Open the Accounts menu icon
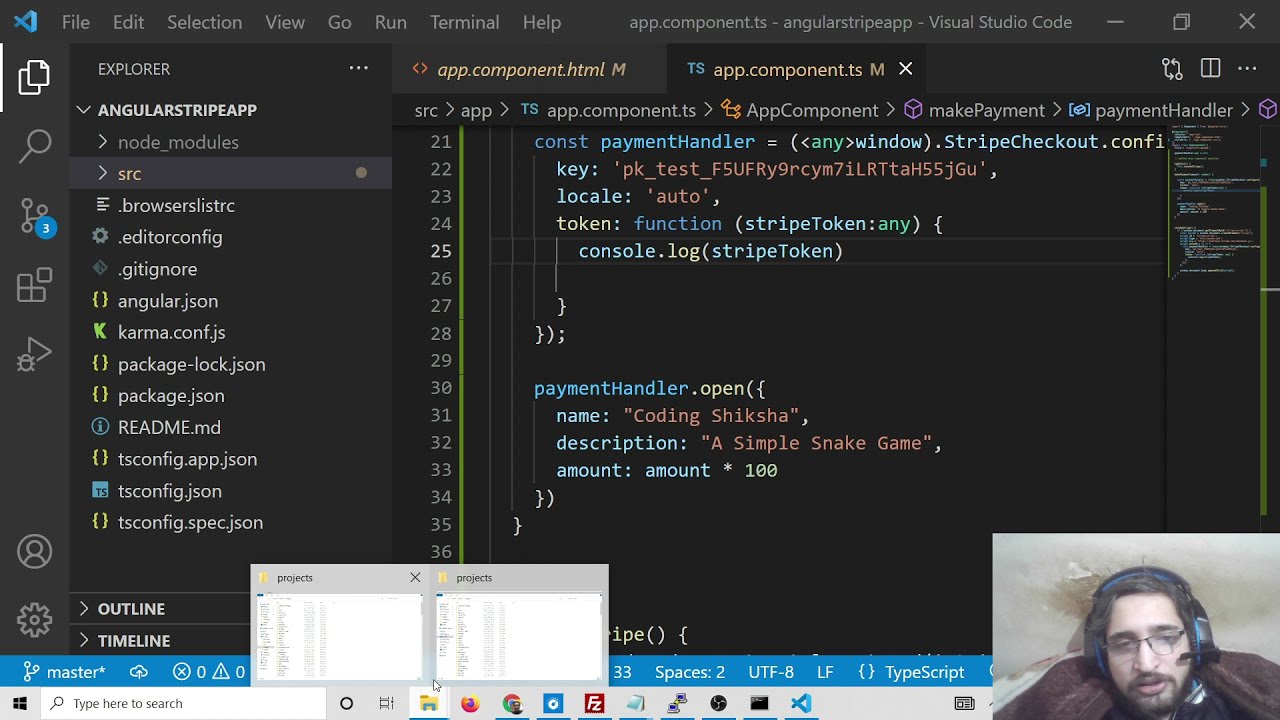This screenshot has width=1280, height=720. pos(34,552)
